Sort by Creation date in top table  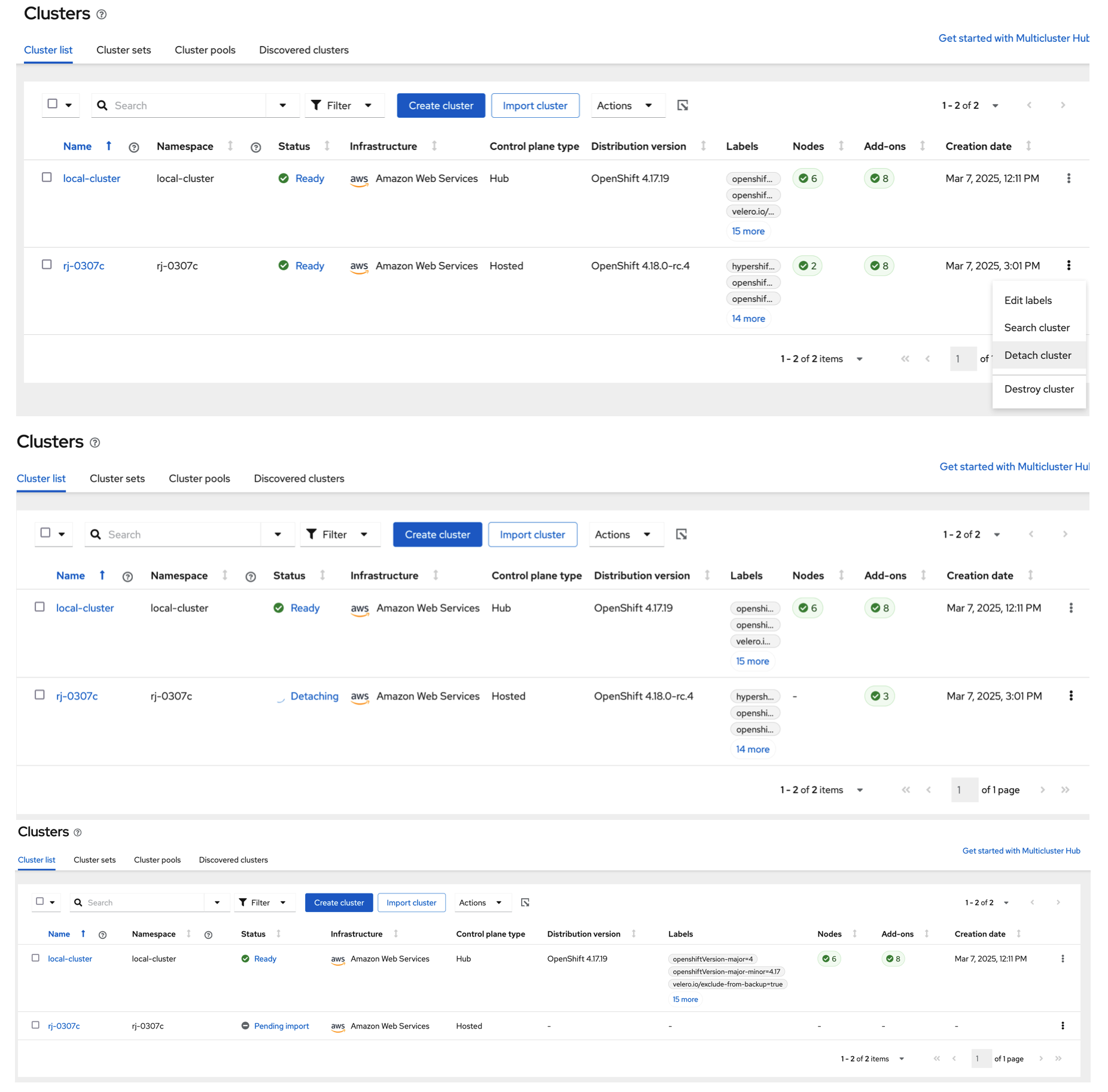[1028, 146]
